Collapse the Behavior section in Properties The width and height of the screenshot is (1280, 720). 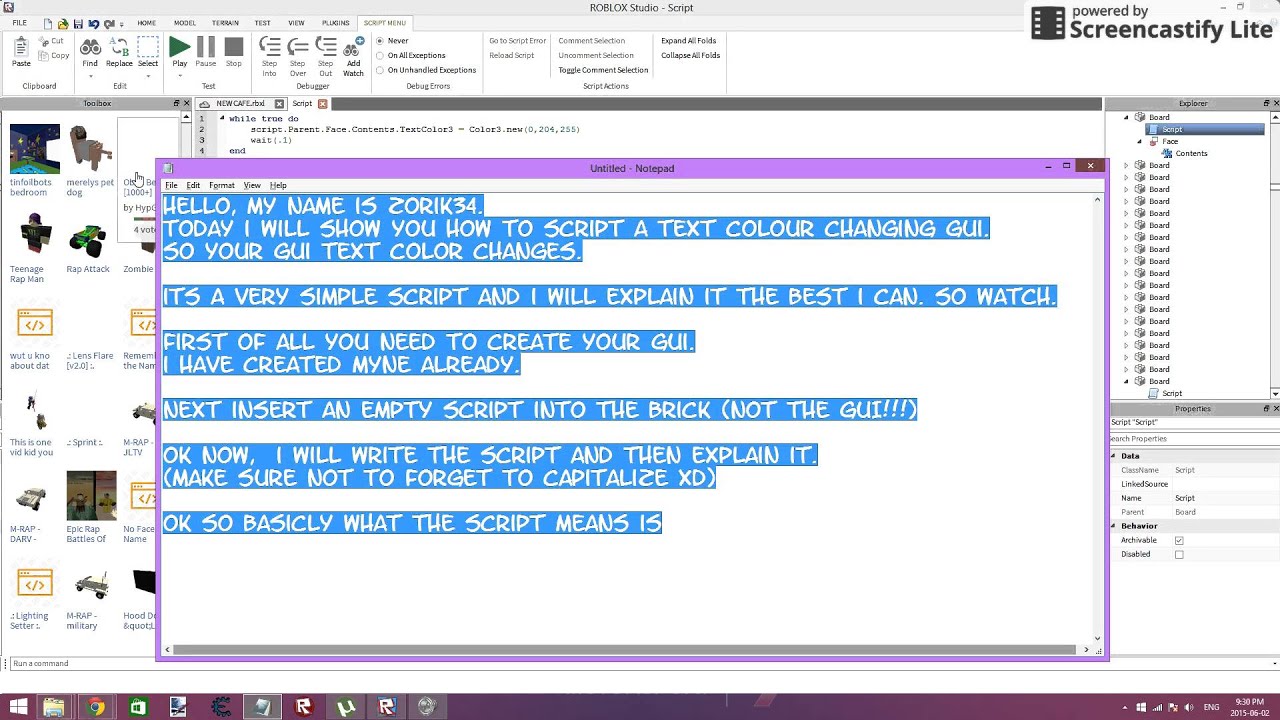[x=1114, y=526]
